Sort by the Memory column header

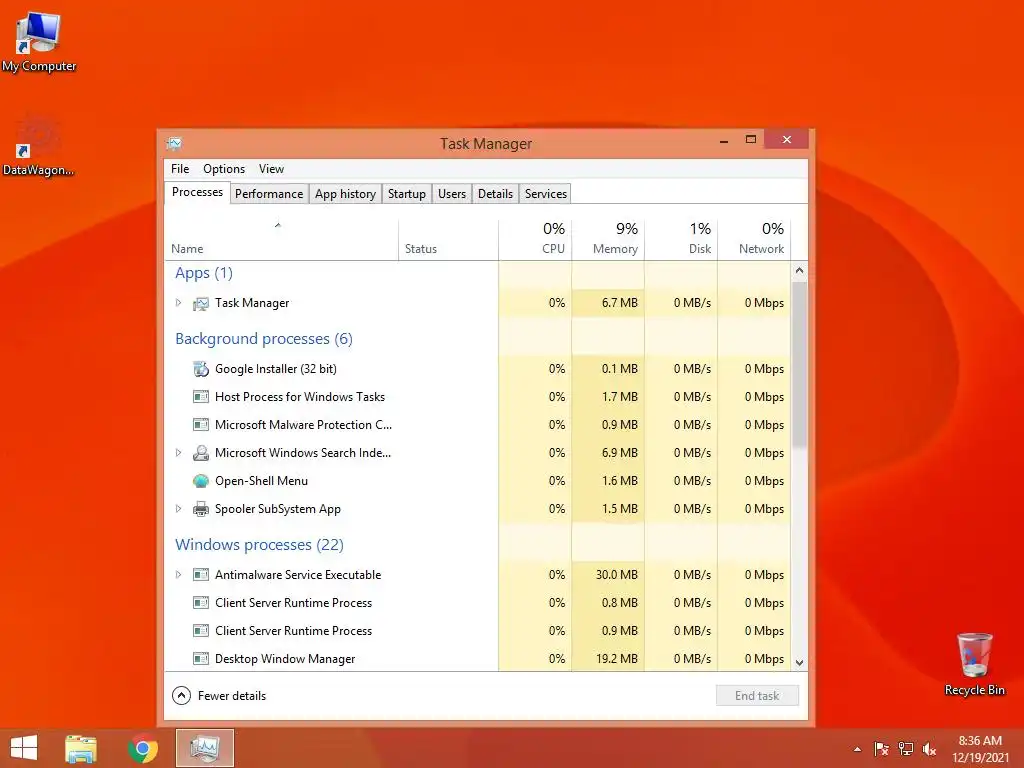(608, 240)
